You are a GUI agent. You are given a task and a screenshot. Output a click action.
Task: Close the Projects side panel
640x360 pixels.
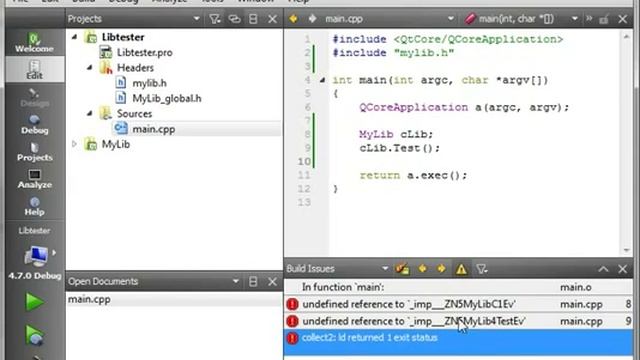pos(272,19)
